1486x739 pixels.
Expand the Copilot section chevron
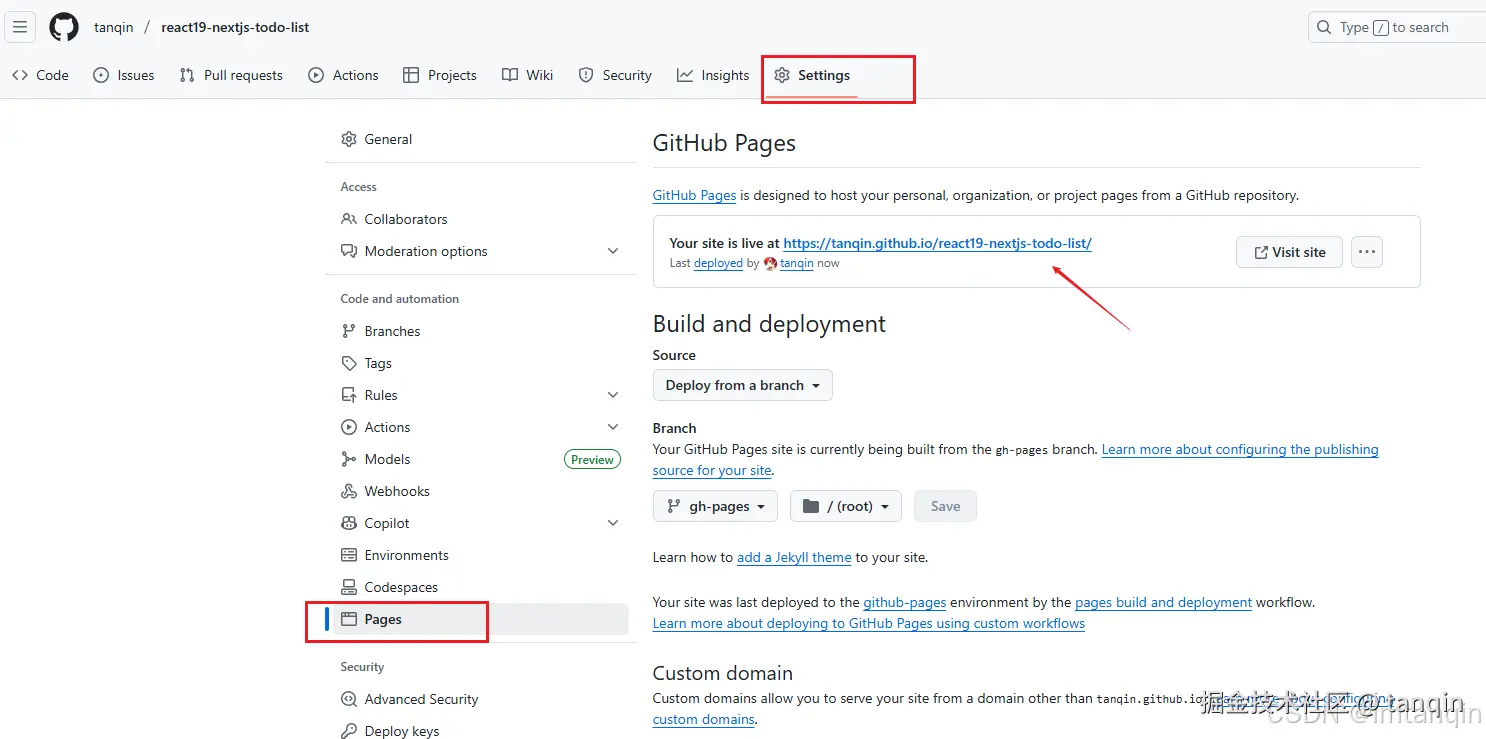[613, 523]
